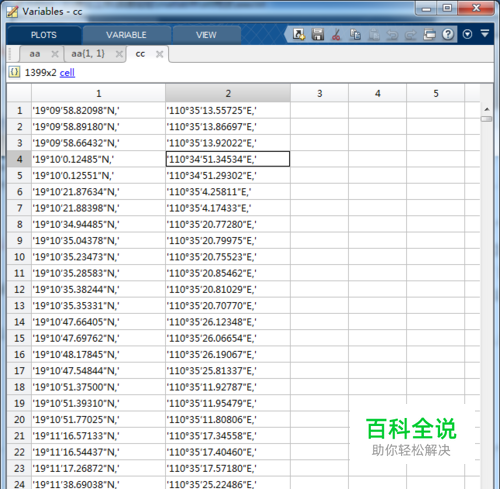Switch to the VARIABLE tab
This screenshot has height=489, width=500.
click(126, 35)
